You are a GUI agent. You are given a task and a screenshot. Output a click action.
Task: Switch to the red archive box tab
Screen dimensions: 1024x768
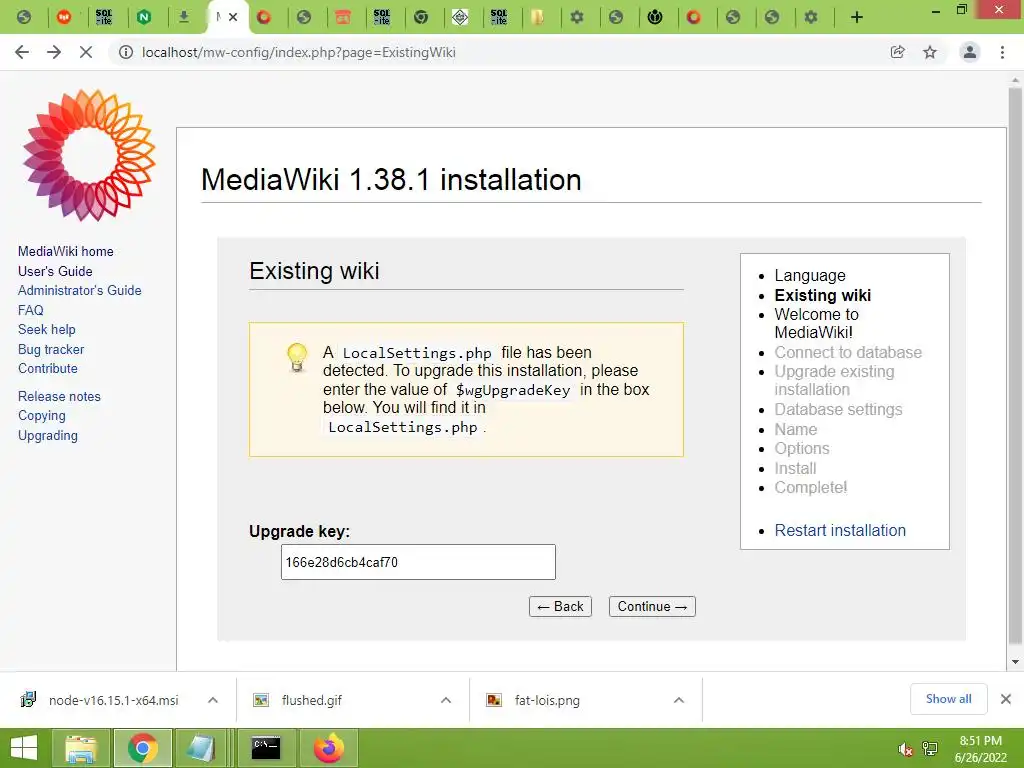(343, 17)
